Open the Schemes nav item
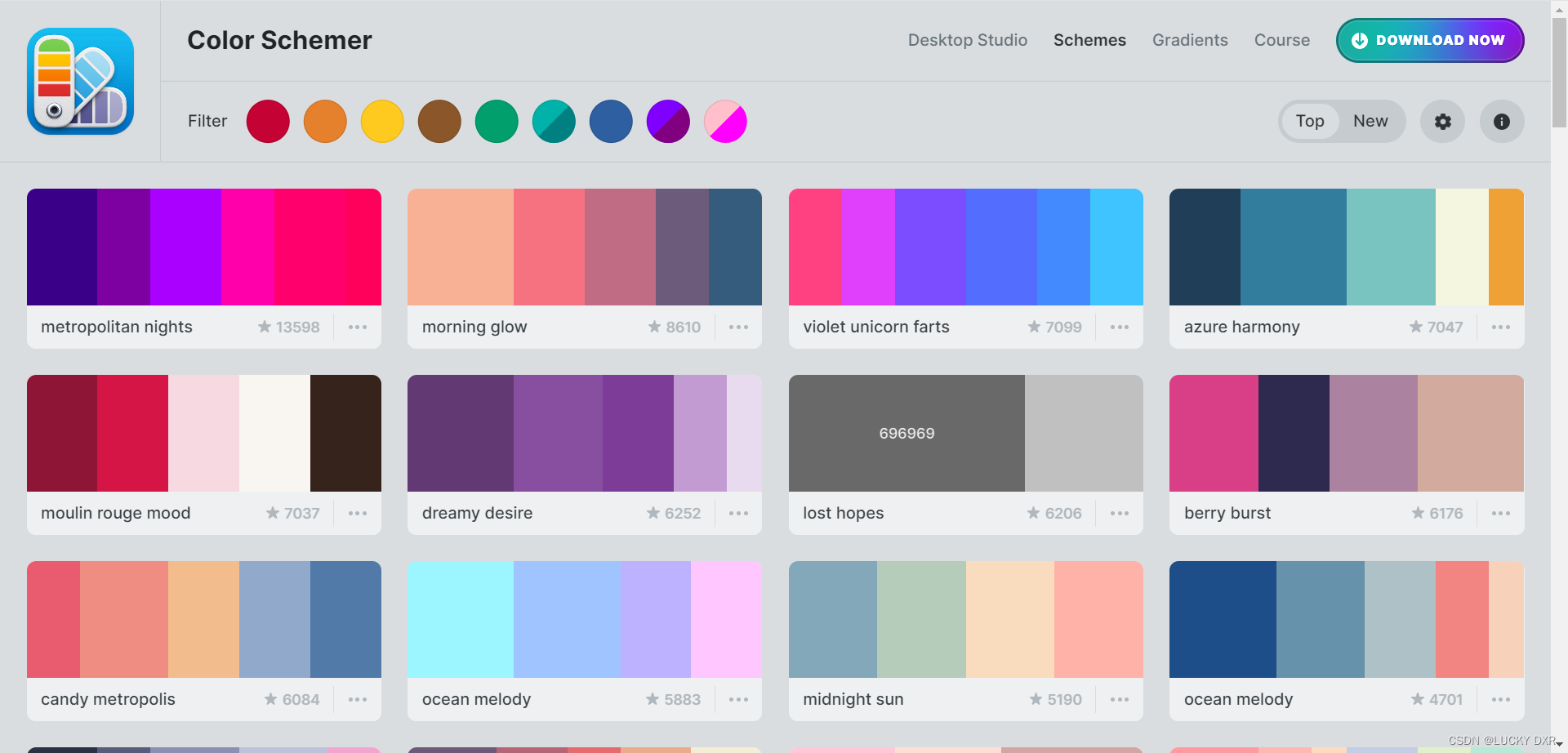Image resolution: width=1568 pixels, height=753 pixels. 1089,40
